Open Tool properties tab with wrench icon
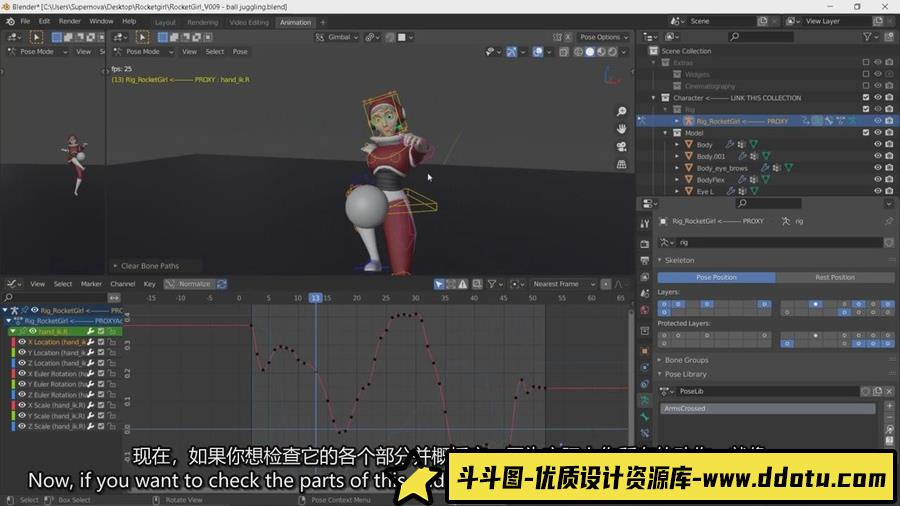 [645, 224]
